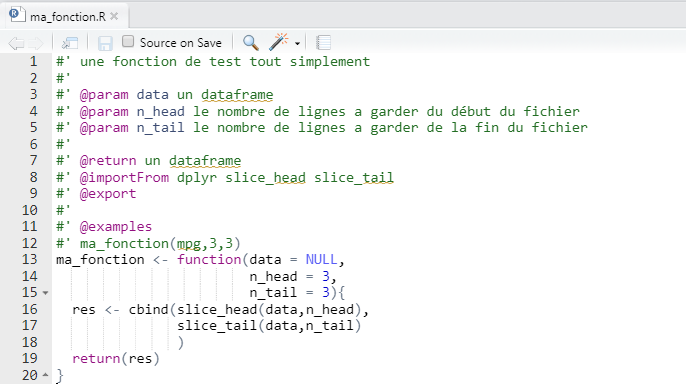686x384 pixels.
Task: Click '@return' on line 7
Action: click(108, 161)
